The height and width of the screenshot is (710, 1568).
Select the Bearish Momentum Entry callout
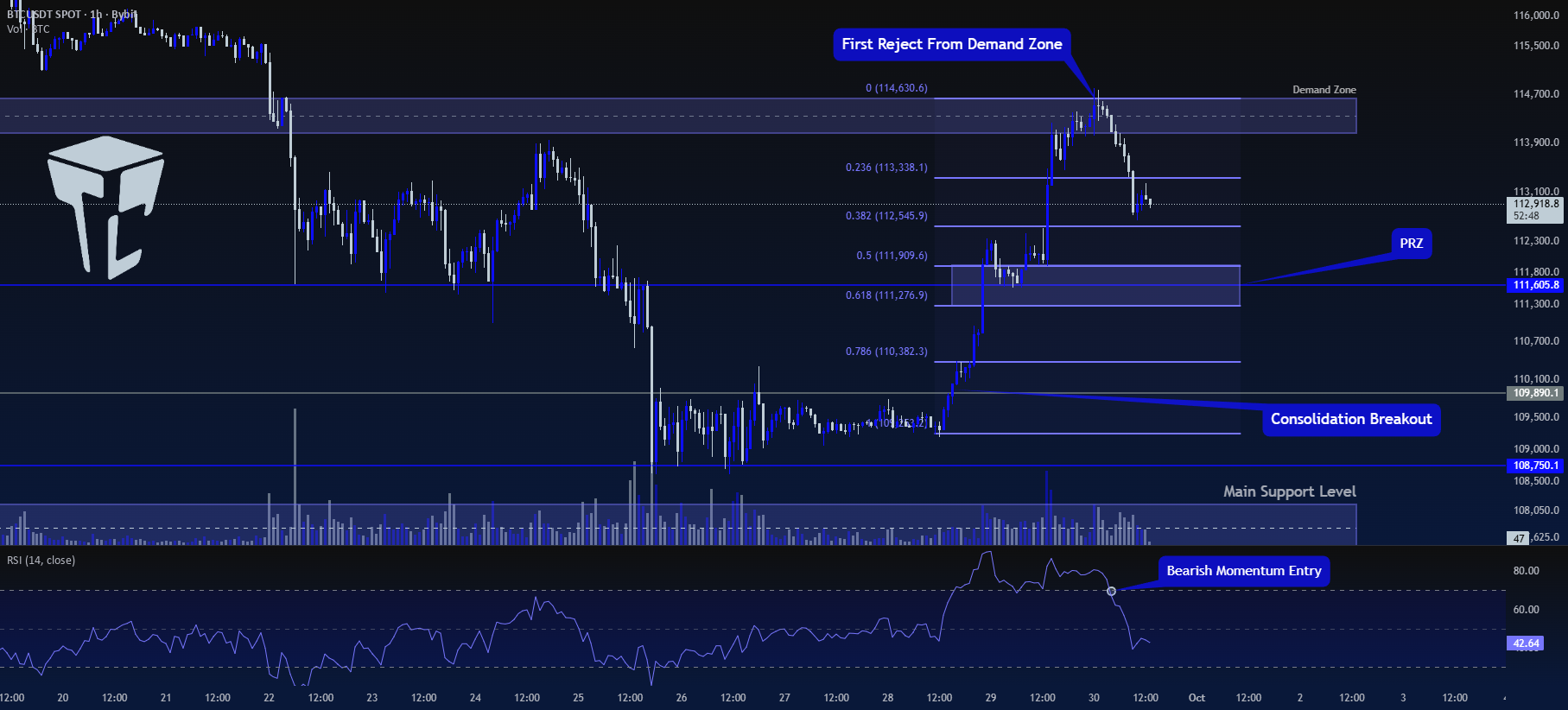click(x=1243, y=571)
